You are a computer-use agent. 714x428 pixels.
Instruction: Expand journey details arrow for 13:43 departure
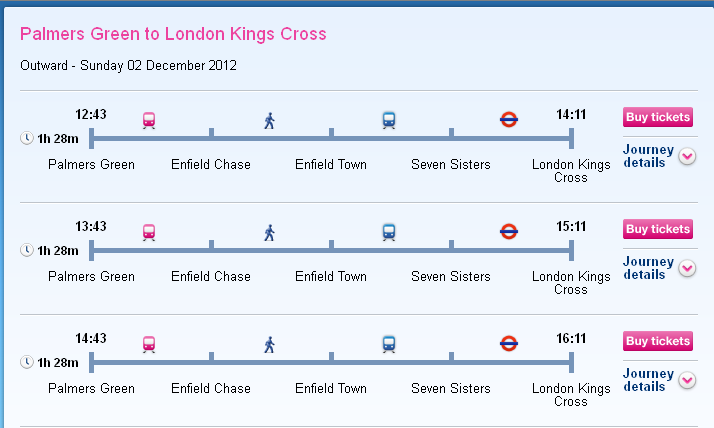pyautogui.click(x=687, y=268)
